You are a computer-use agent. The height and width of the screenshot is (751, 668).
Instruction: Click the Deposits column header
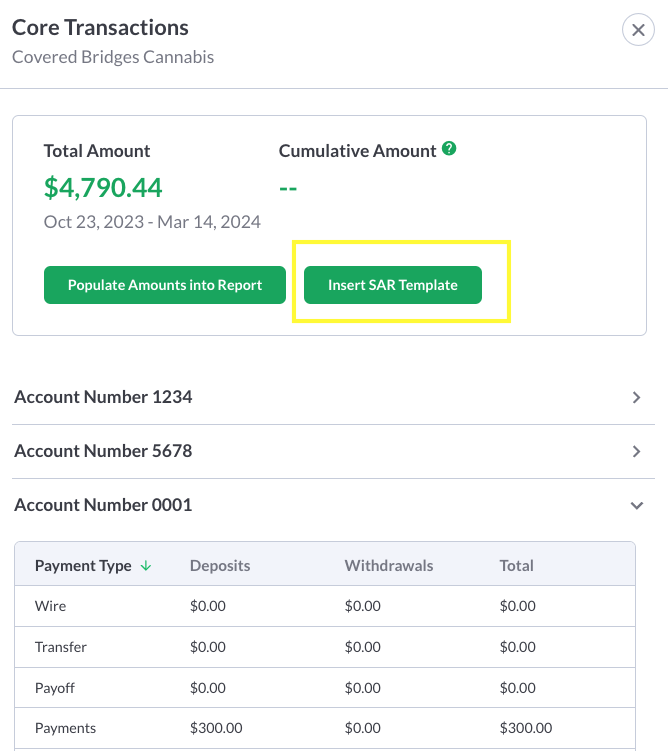(220, 566)
